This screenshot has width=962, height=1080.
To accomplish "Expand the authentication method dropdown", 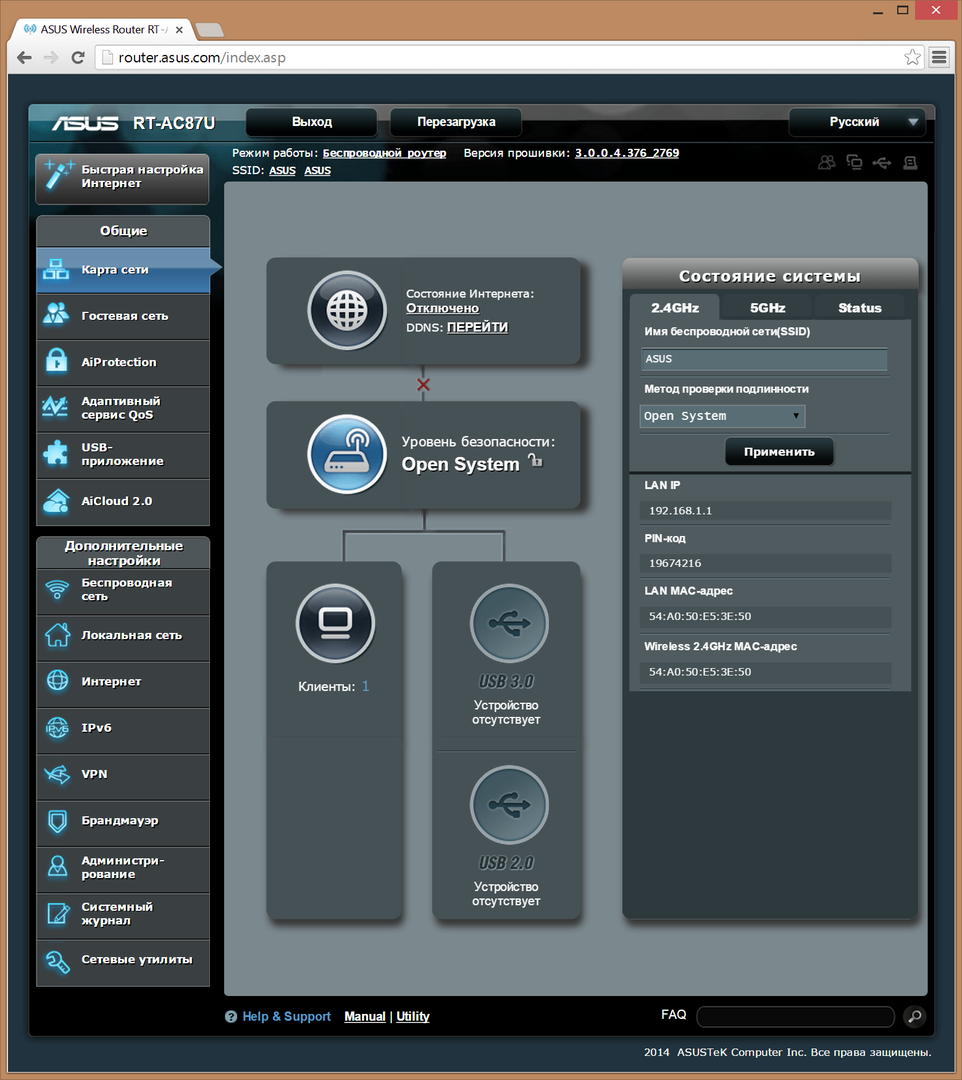I will click(x=722, y=416).
